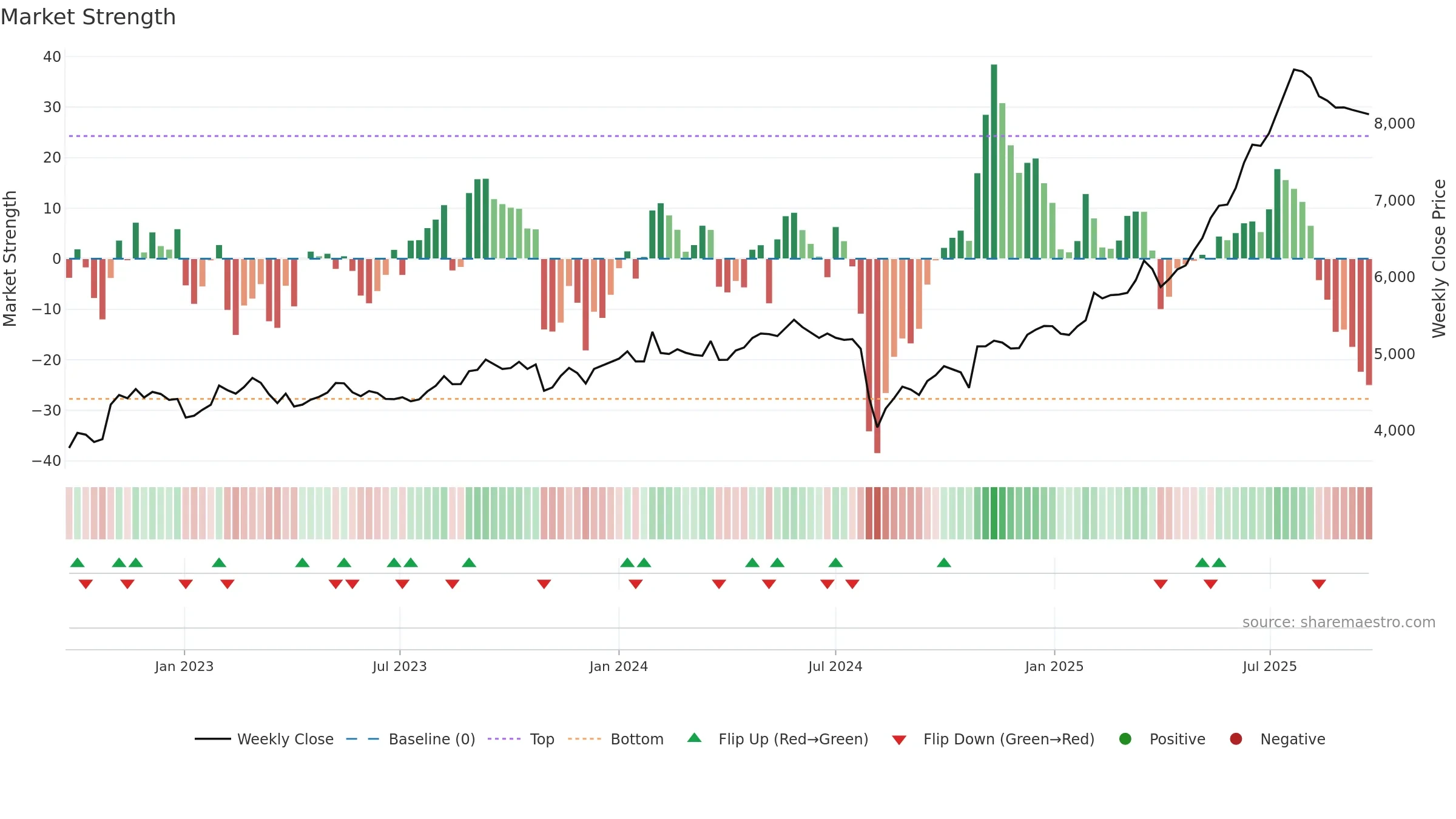Toggle the Weekly Close legend entry
Screen dimensions: 1456x819
(265, 739)
